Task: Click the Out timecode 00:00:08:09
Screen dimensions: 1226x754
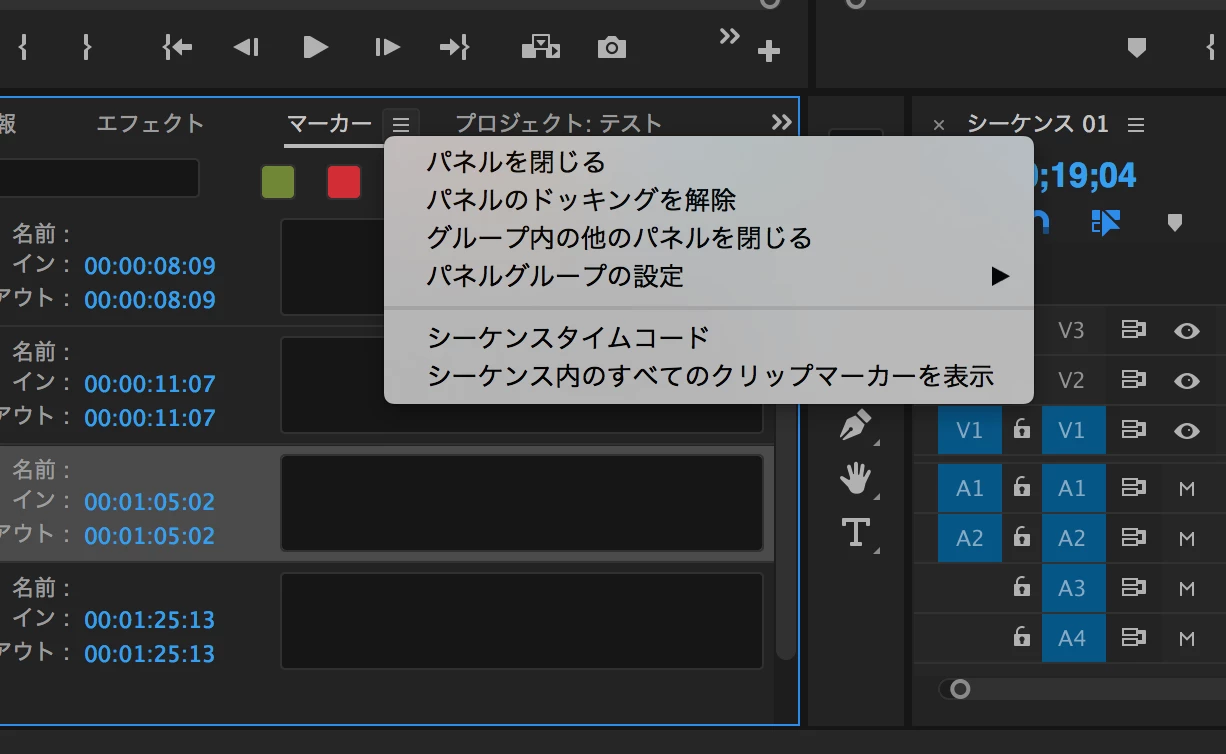Action: [x=150, y=300]
